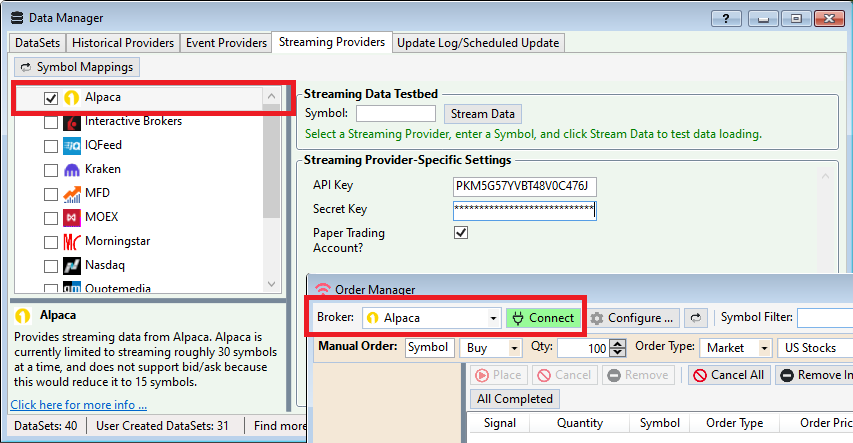The width and height of the screenshot is (853, 443).
Task: Click the Alpaca icon in the description panel
Action: pyautogui.click(x=23, y=316)
